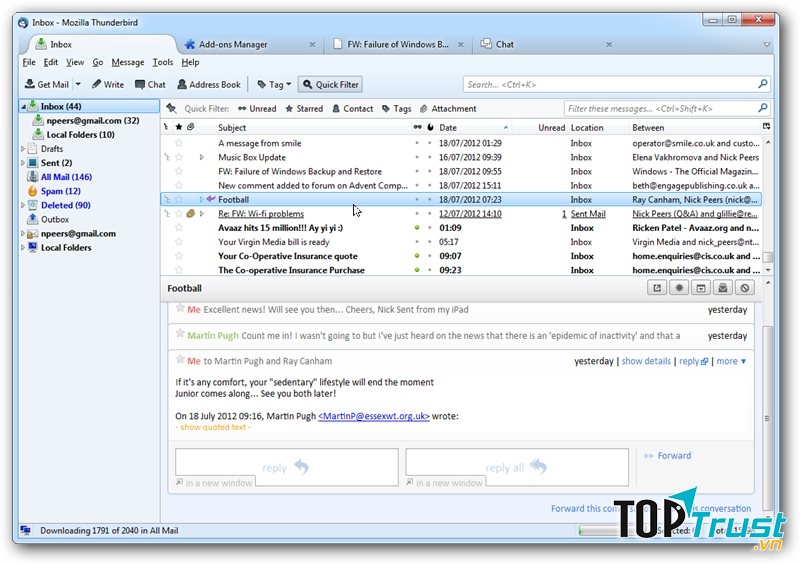Expand the Drafts folder
Screen dimensions: 800x564
point(23,149)
